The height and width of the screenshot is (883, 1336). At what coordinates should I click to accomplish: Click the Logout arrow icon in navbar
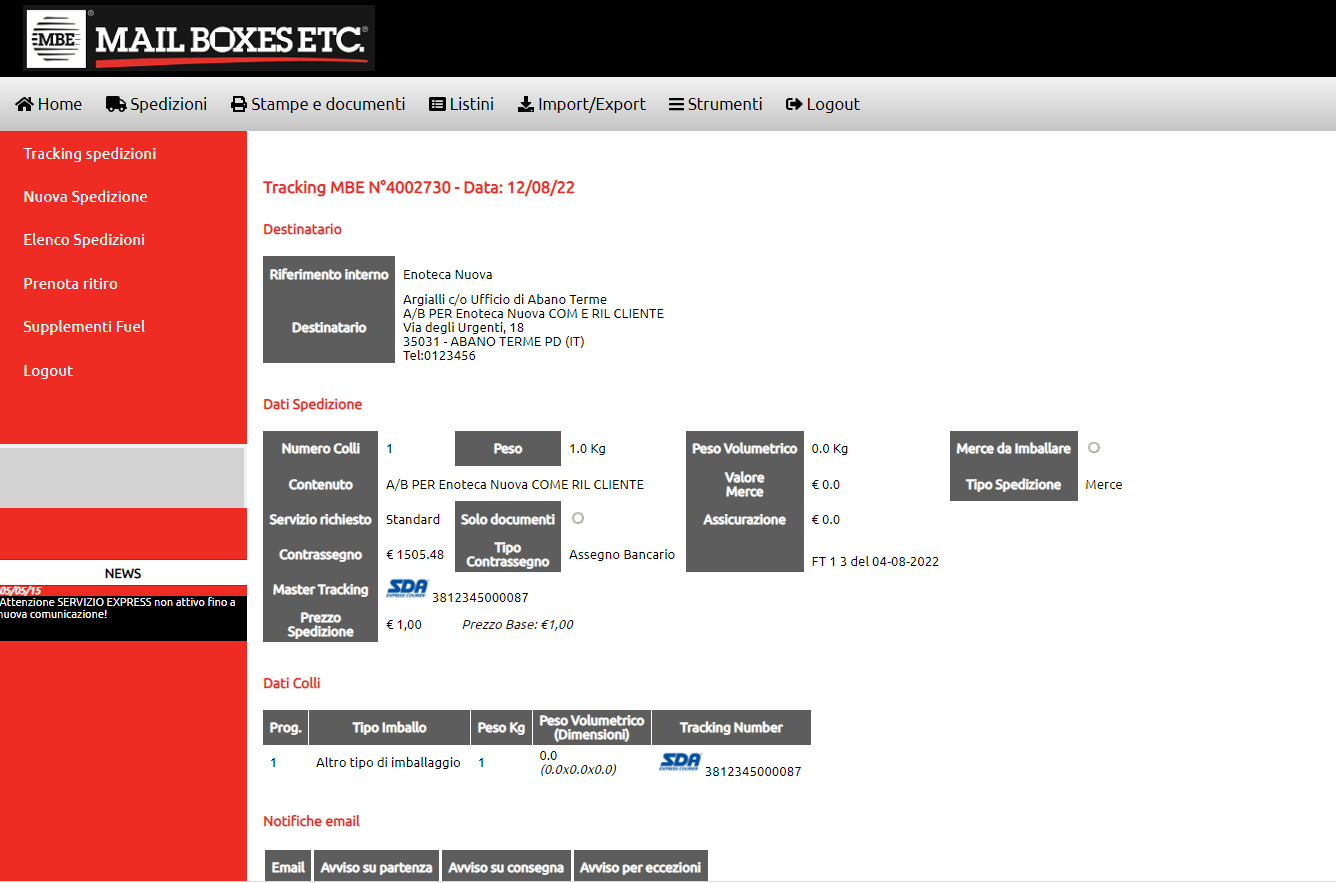click(794, 105)
